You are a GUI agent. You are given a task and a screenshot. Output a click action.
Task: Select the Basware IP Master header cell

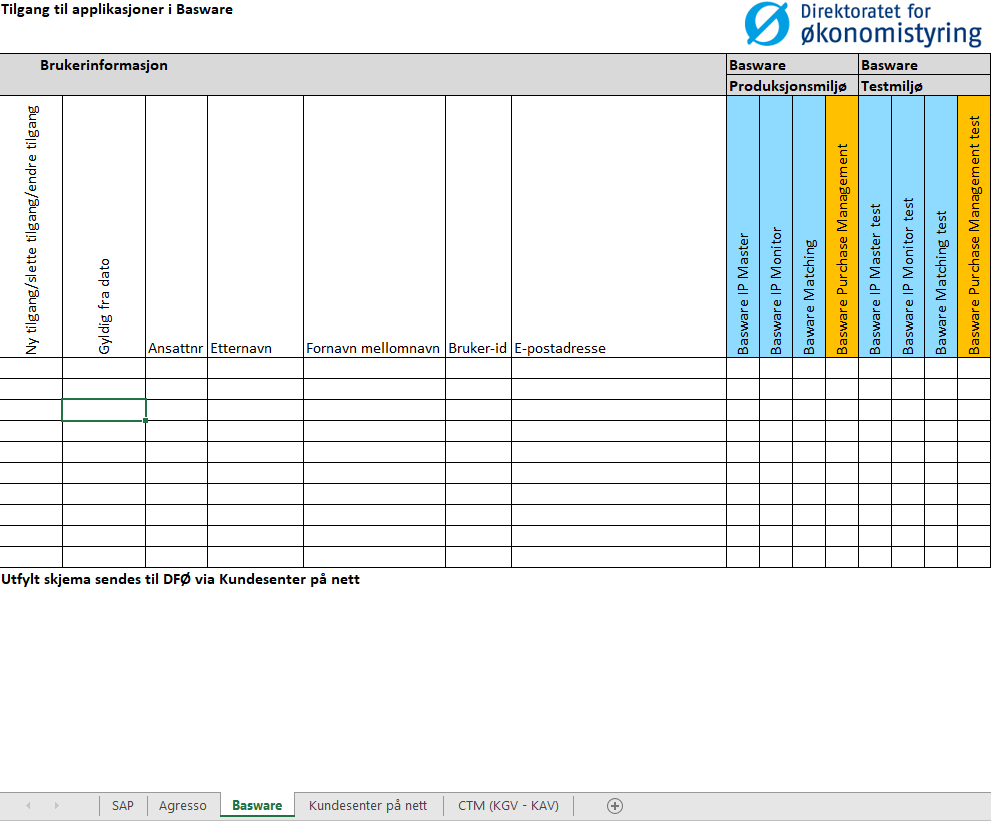coord(743,227)
